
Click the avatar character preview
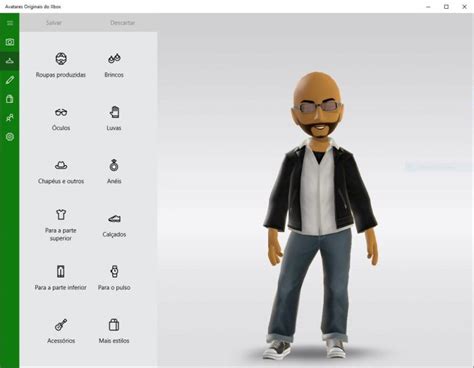(x=320, y=215)
